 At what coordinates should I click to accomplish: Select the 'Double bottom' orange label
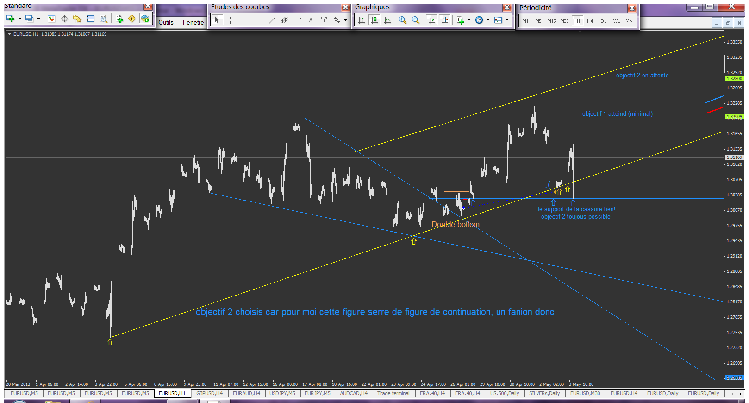455,224
